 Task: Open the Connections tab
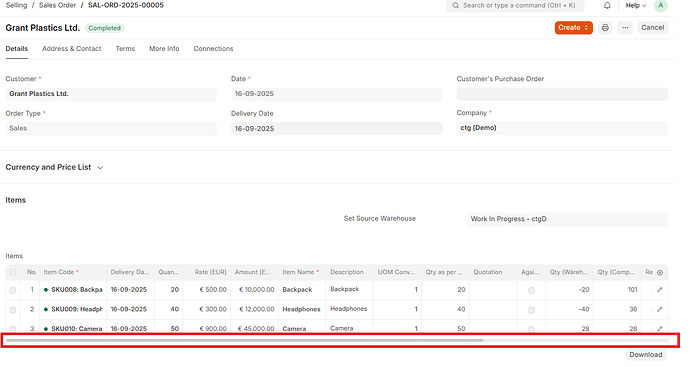(x=213, y=49)
